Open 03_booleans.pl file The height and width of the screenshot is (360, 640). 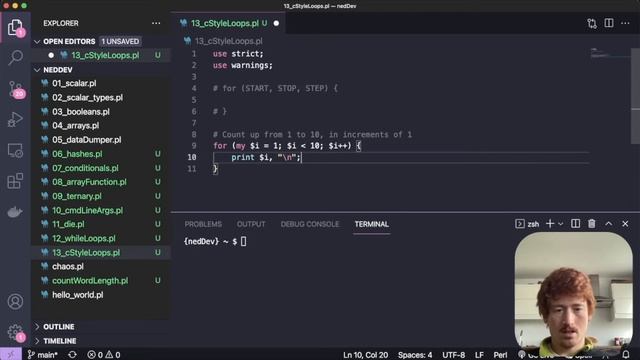click(80, 111)
